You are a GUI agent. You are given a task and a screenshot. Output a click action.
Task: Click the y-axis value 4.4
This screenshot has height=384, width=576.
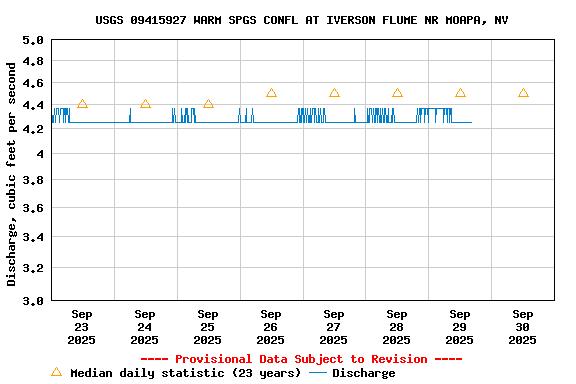pos(33,105)
